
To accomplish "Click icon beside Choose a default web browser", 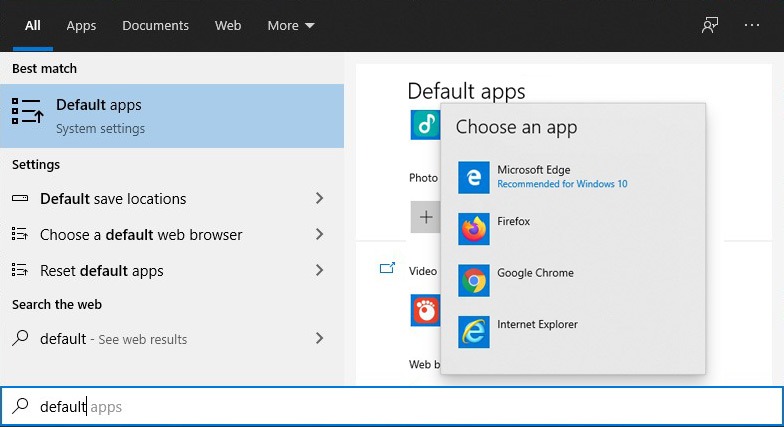I will click(x=20, y=234).
